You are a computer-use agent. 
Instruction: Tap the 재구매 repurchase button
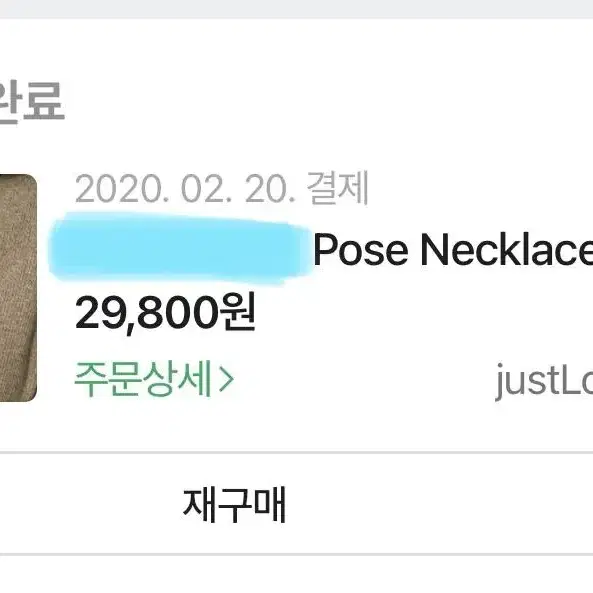click(x=234, y=505)
